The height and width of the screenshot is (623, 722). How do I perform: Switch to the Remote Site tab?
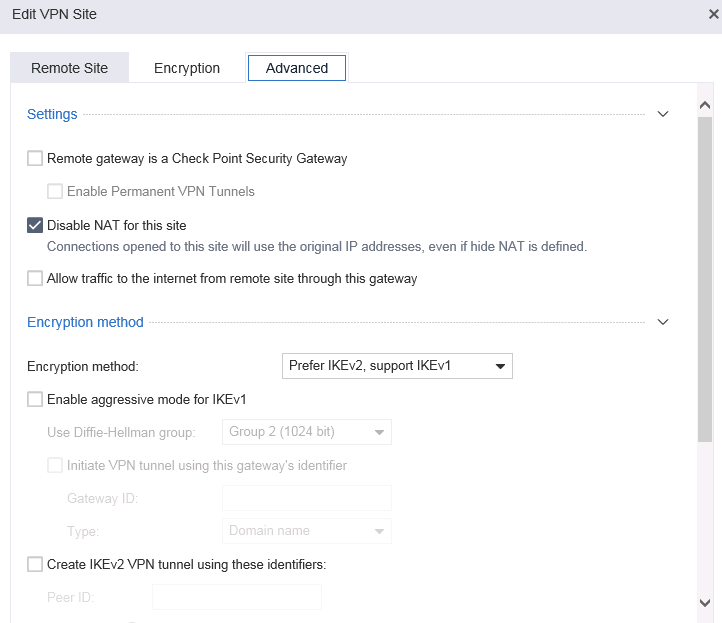(x=70, y=68)
